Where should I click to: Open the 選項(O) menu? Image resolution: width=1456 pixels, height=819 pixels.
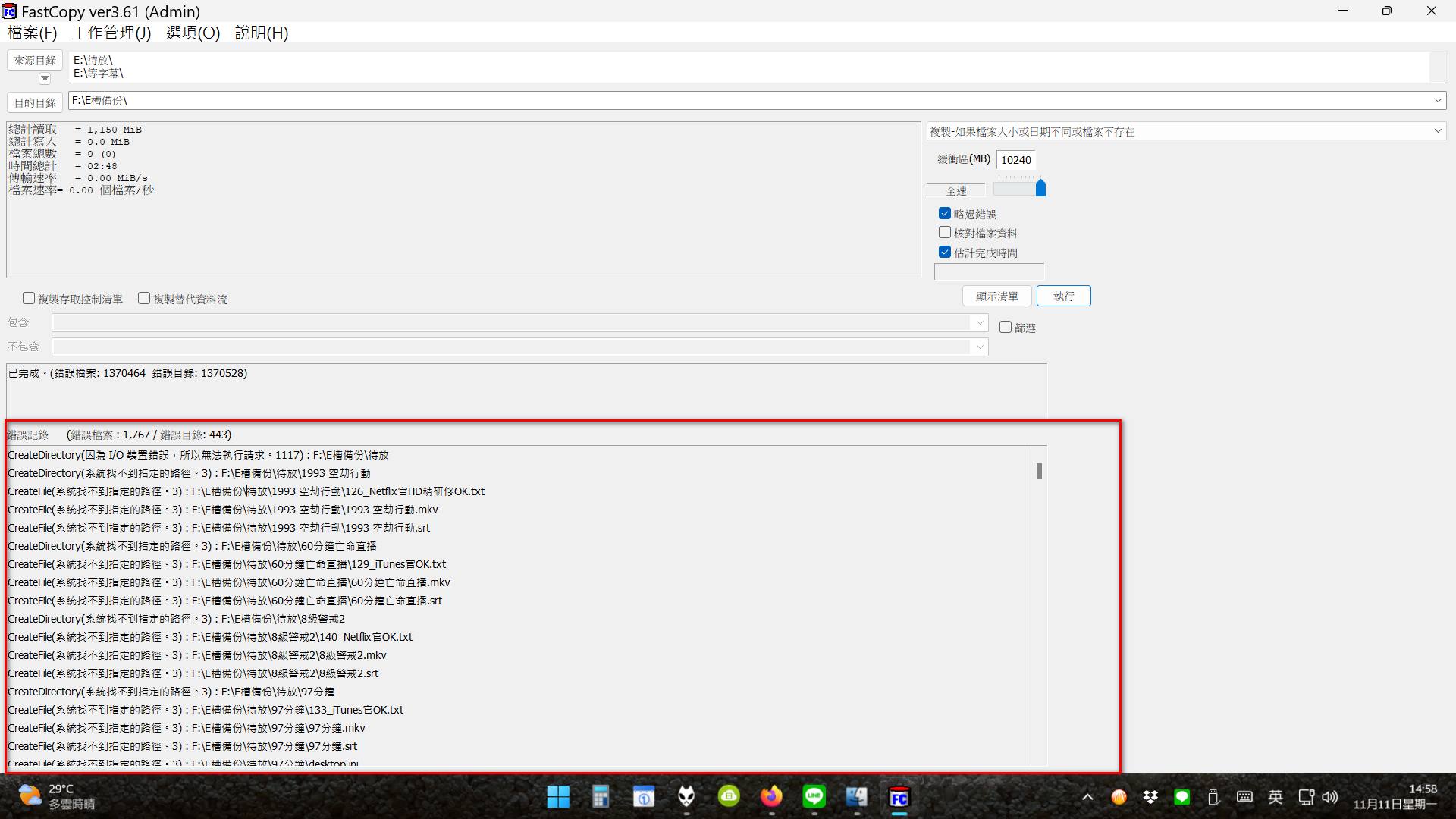coord(193,33)
